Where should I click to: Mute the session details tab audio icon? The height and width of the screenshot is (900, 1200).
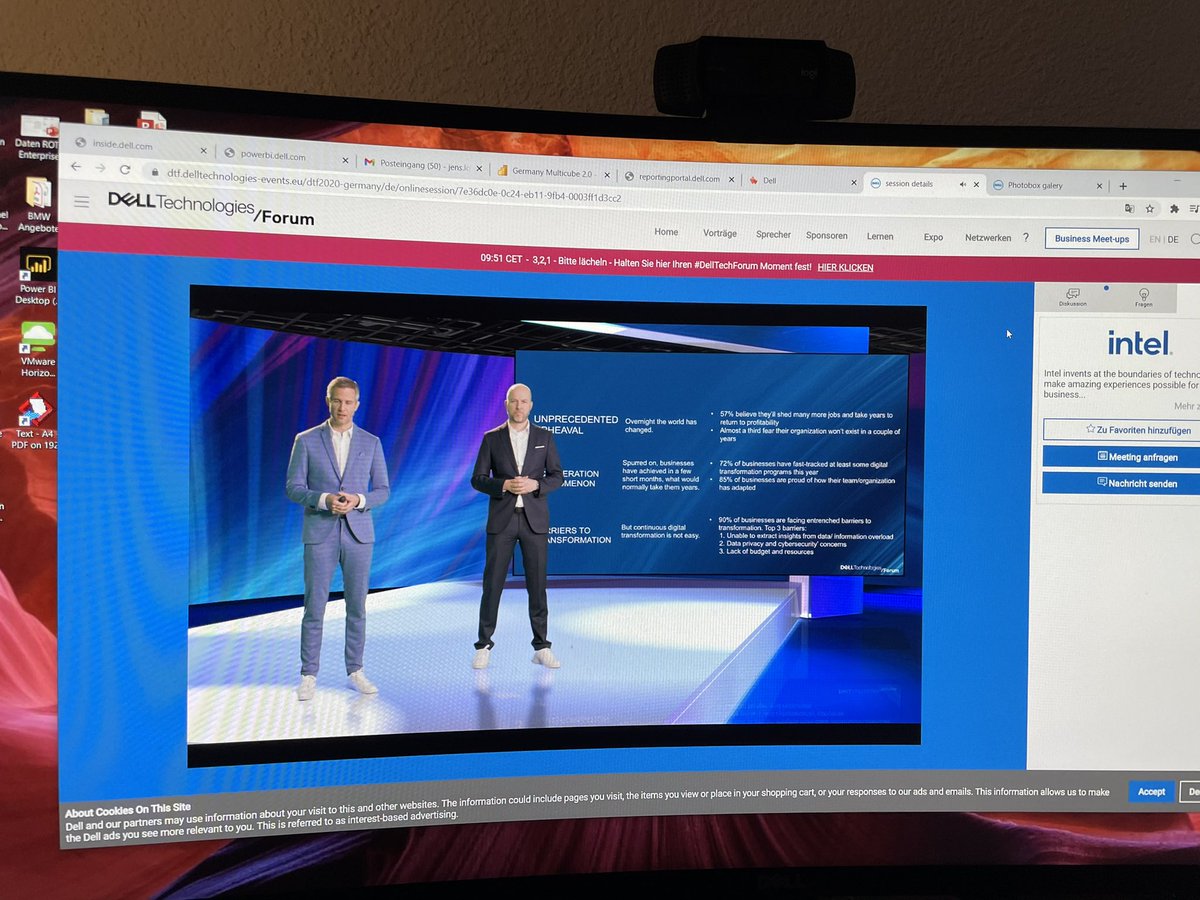[x=962, y=184]
